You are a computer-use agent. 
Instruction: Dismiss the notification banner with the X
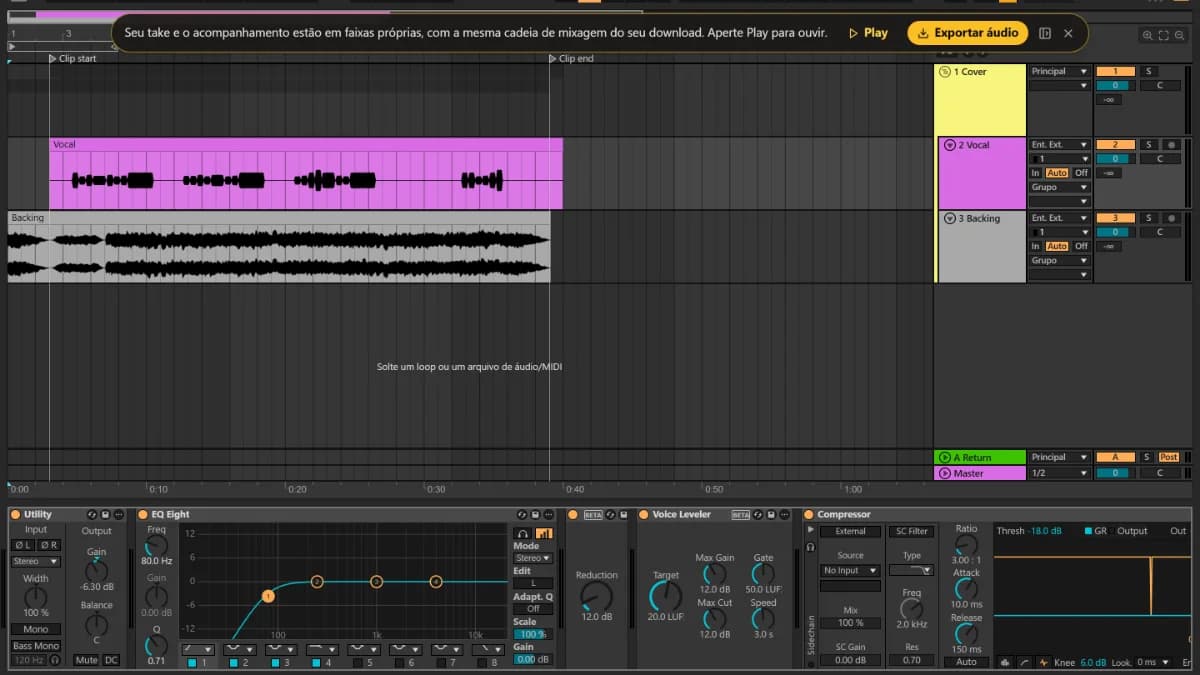pos(1068,33)
